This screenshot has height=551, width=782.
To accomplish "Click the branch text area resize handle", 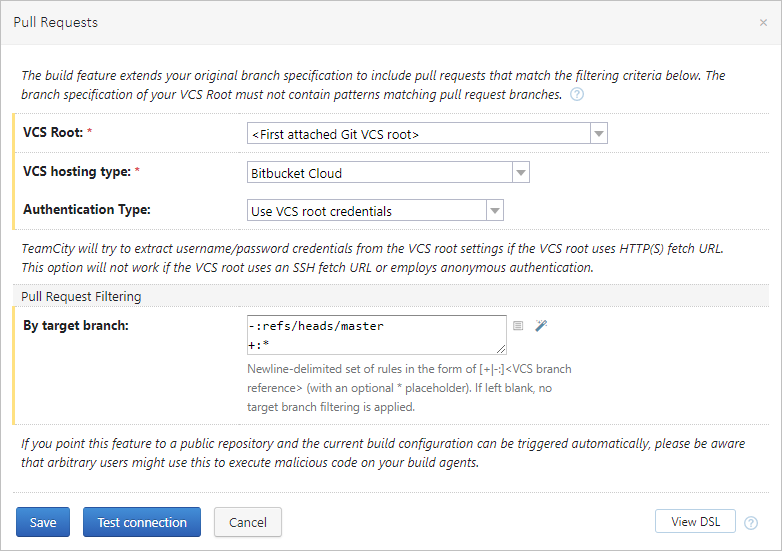I will (x=502, y=349).
